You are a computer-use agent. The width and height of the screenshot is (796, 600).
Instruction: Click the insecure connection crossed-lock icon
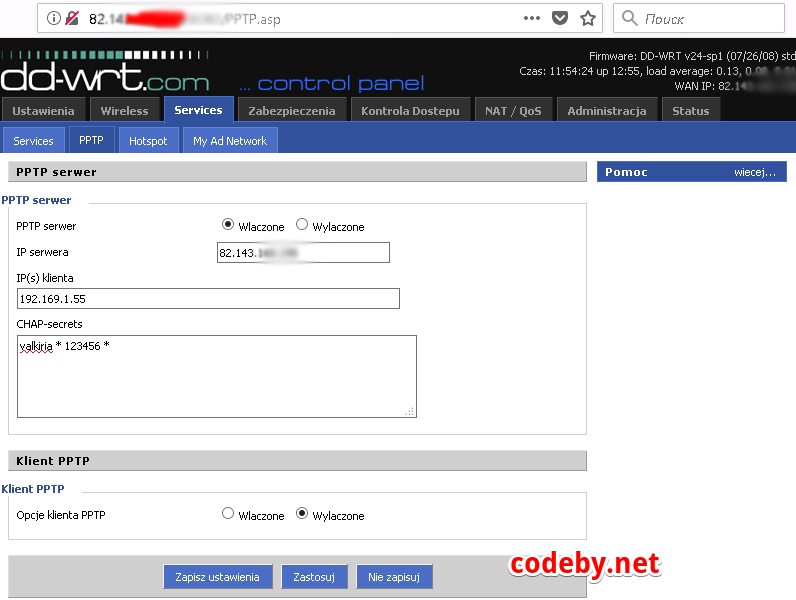click(72, 18)
